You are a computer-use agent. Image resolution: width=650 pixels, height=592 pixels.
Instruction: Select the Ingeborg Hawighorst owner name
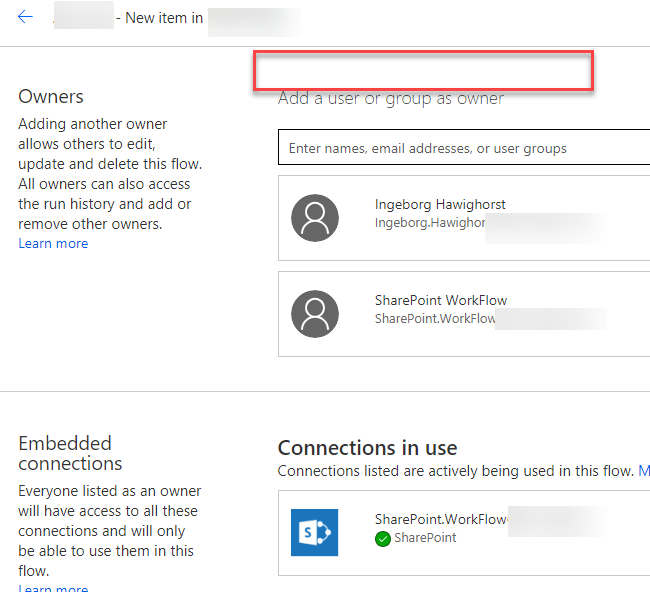click(440, 204)
